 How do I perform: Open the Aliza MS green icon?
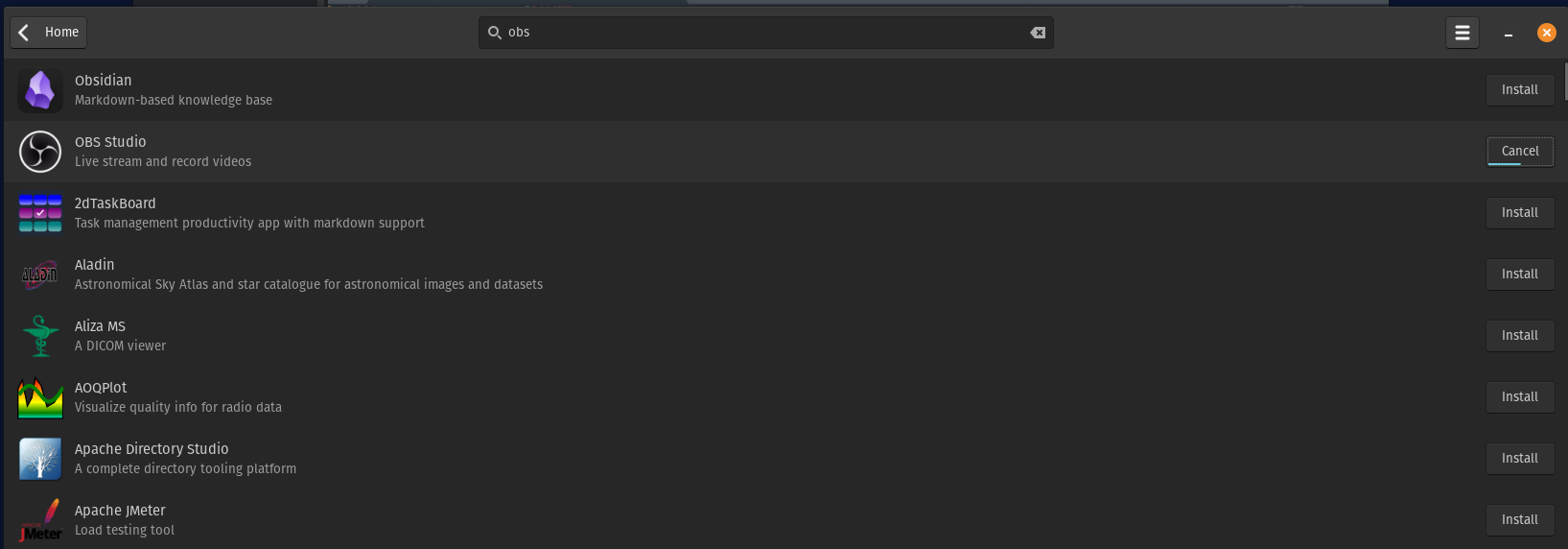[40, 336]
